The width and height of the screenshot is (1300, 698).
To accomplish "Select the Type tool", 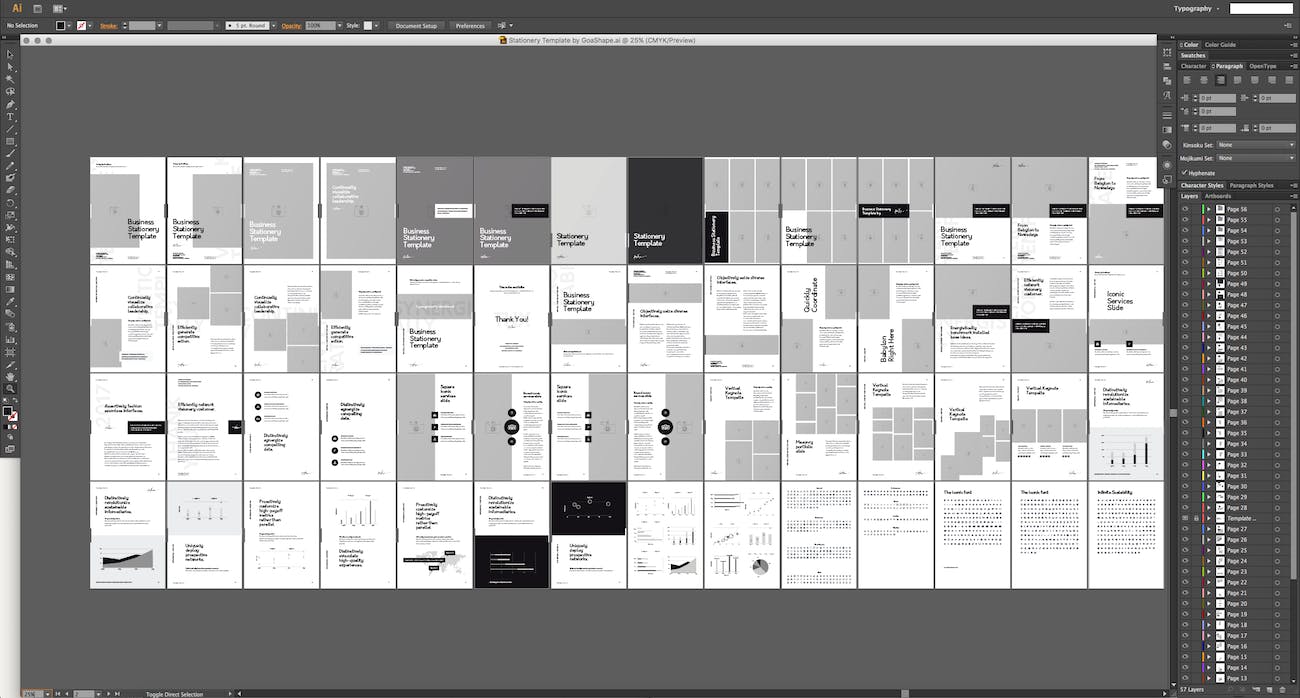I will [x=11, y=117].
